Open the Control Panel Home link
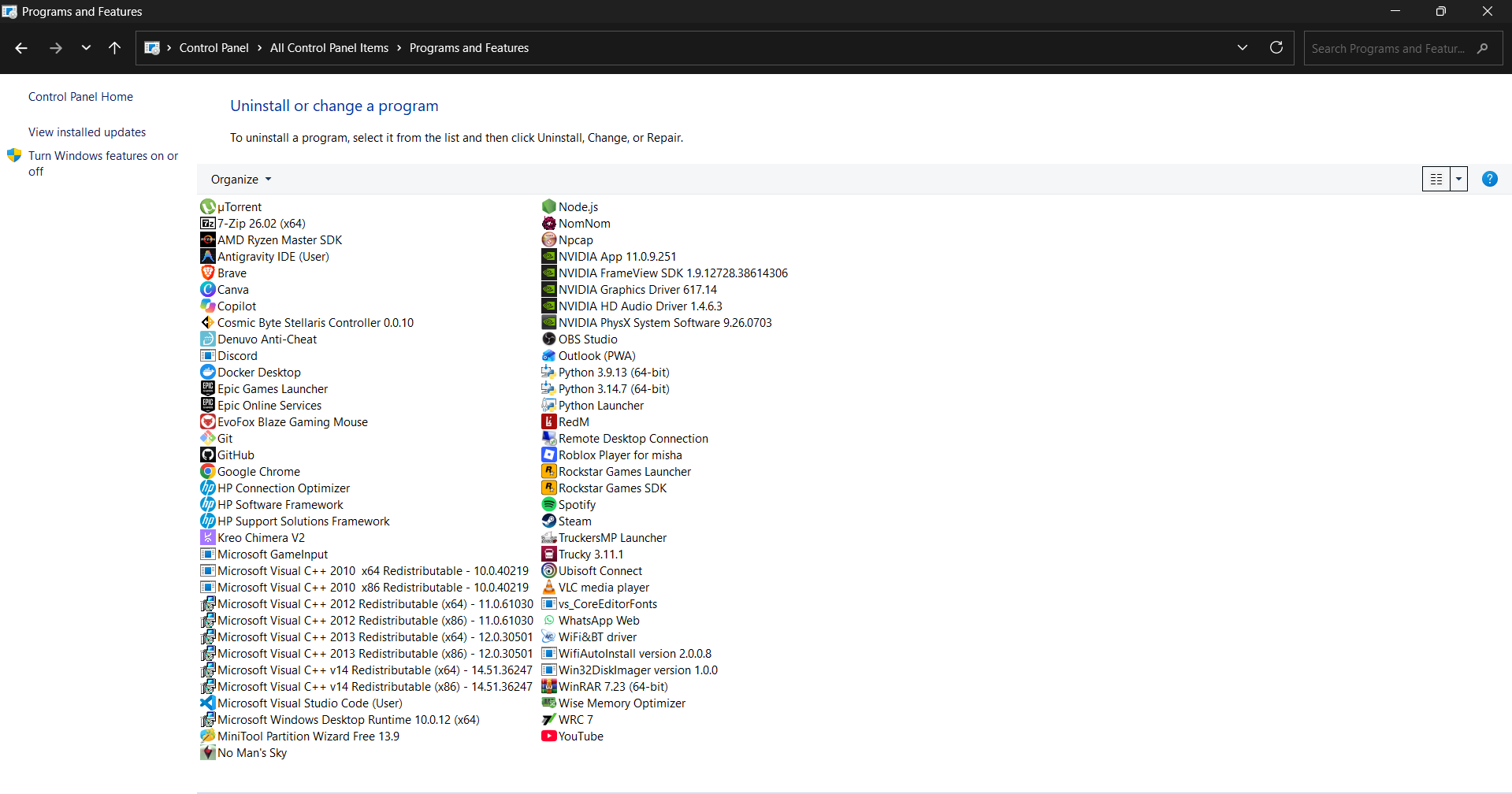This screenshot has width=1512, height=794. pos(80,97)
